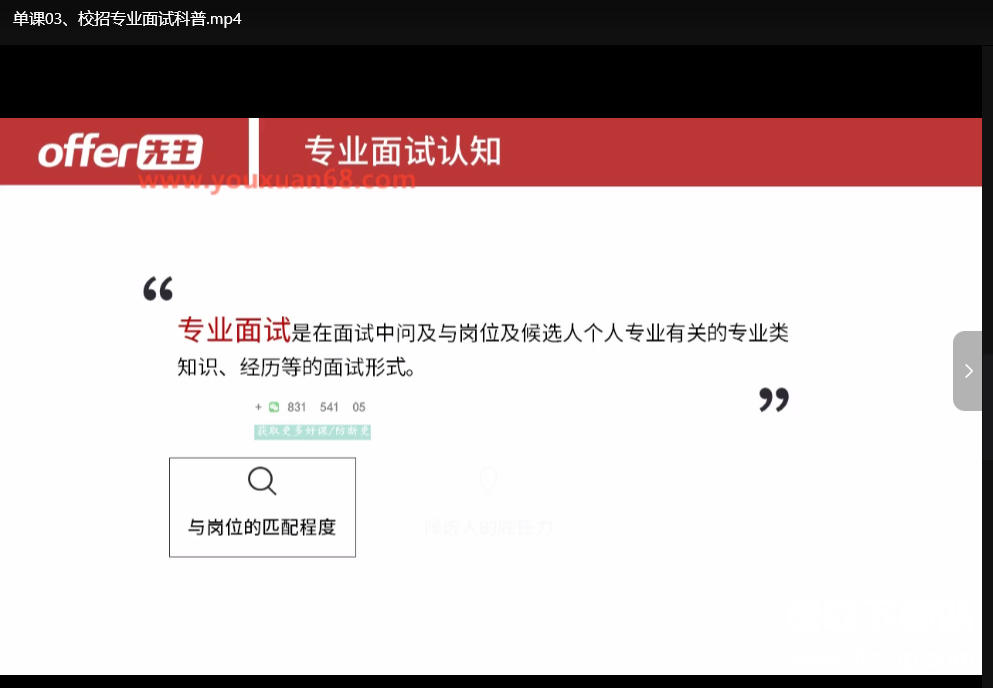Select the 与岗位的匹配程度 box label
The image size is (993, 688).
tap(262, 527)
